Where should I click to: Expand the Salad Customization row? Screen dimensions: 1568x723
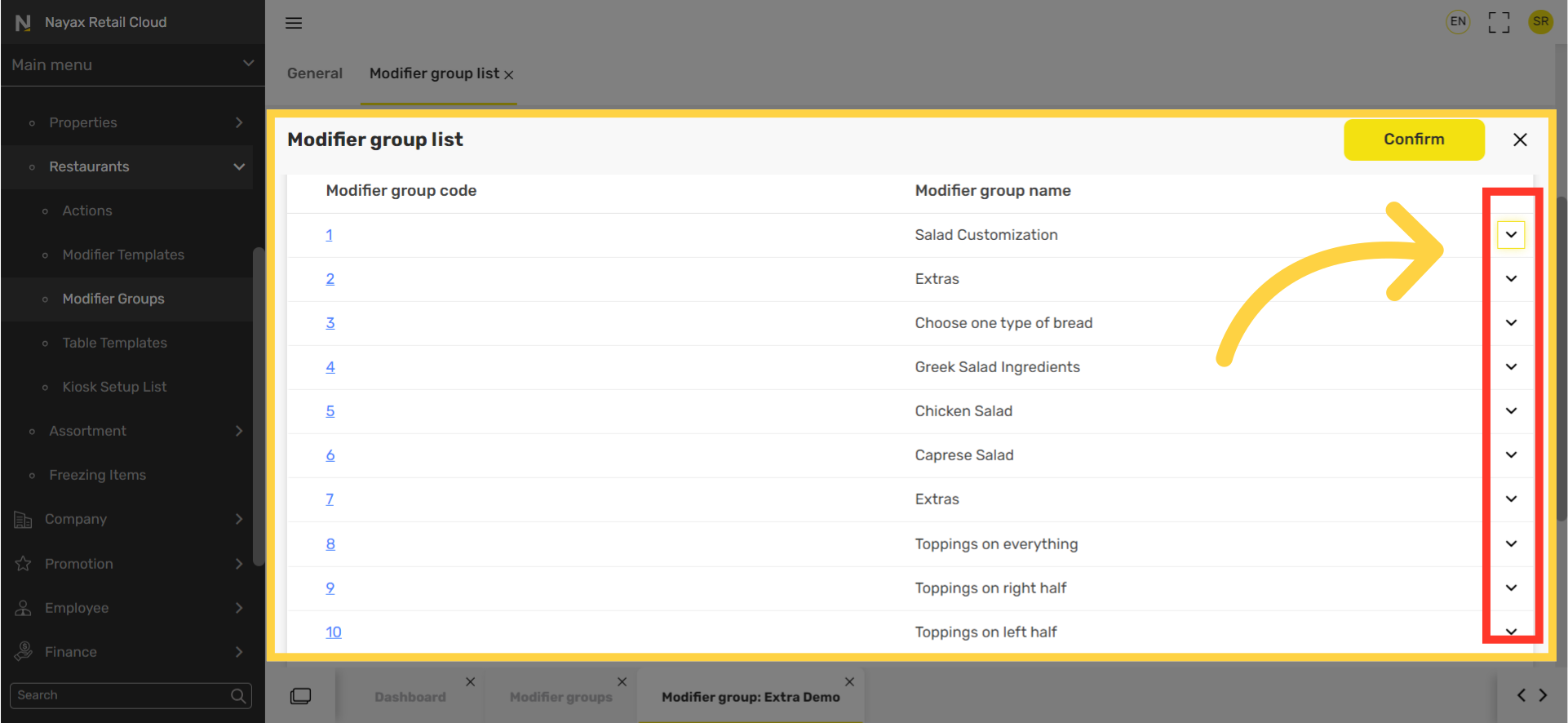pyautogui.click(x=1511, y=235)
